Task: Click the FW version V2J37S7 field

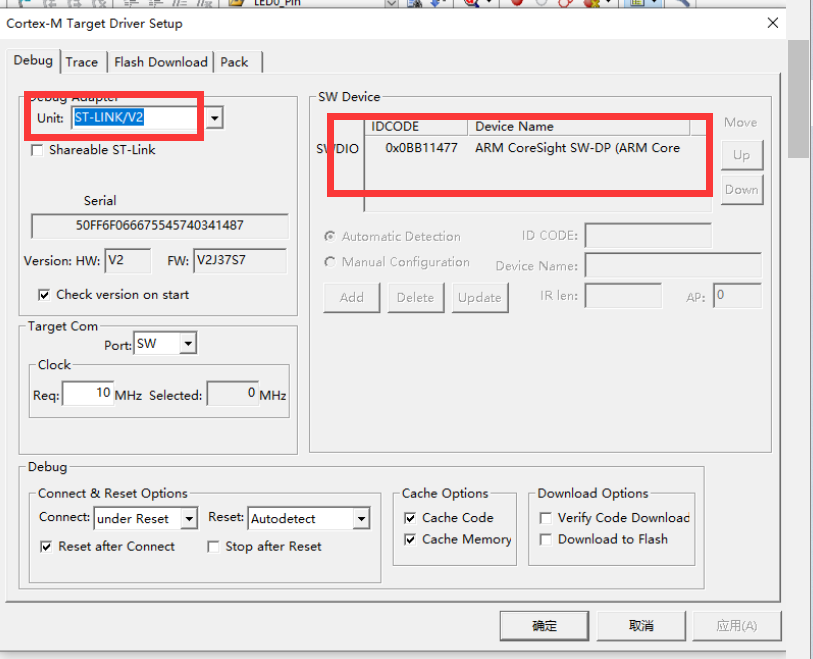Action: (x=240, y=260)
